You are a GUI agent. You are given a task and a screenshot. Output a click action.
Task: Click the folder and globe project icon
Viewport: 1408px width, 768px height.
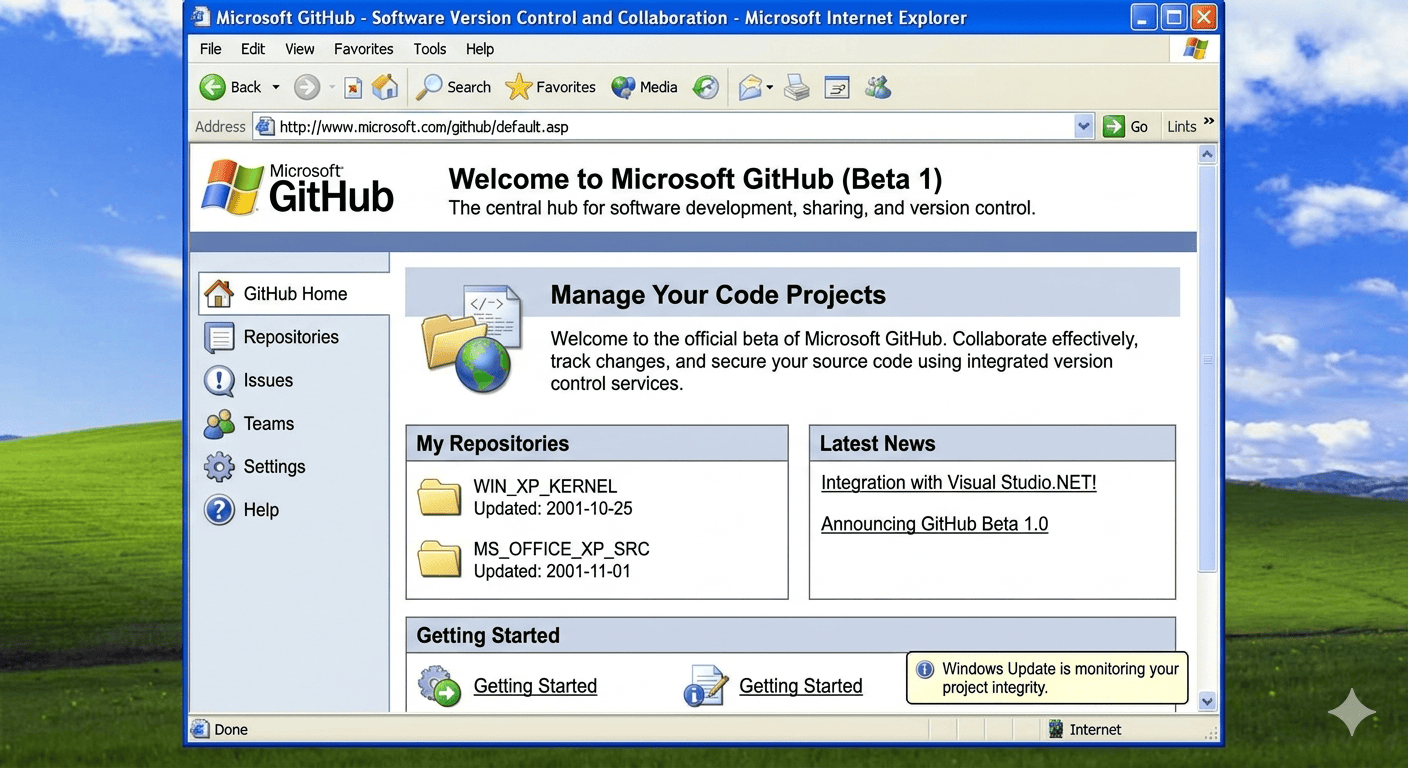pos(472,339)
